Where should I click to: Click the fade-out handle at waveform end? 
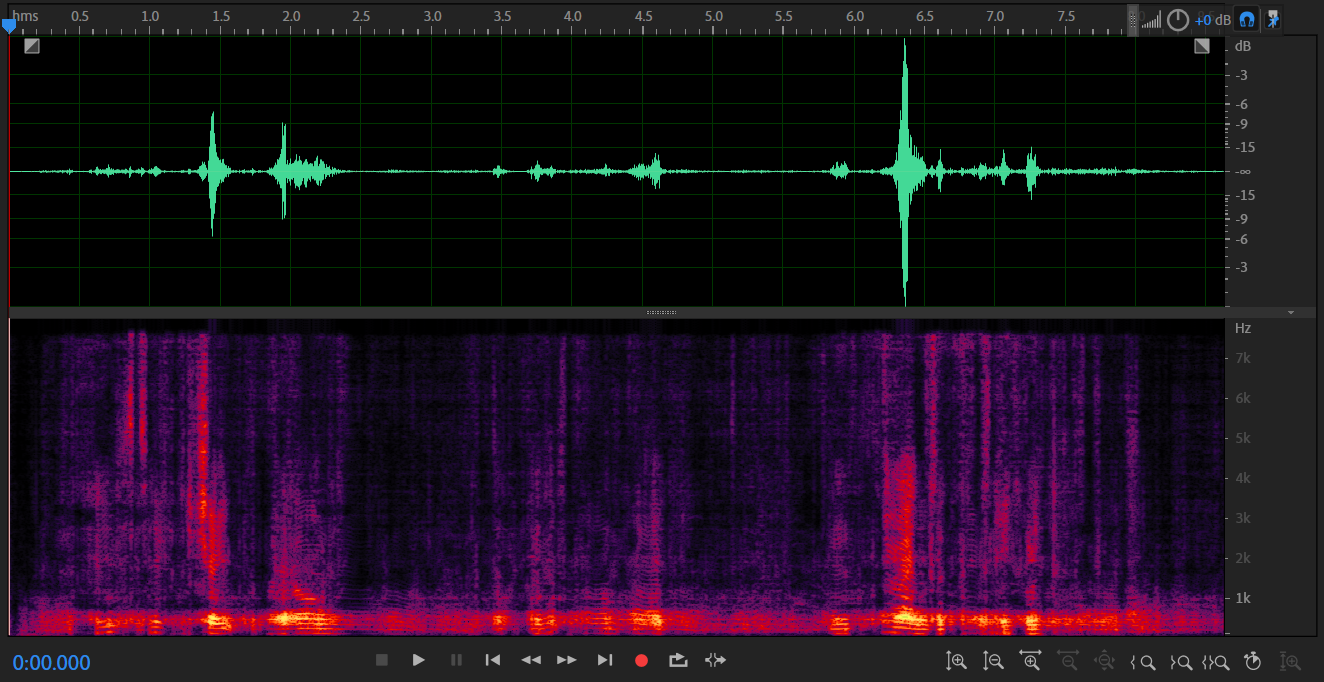coord(1202,46)
